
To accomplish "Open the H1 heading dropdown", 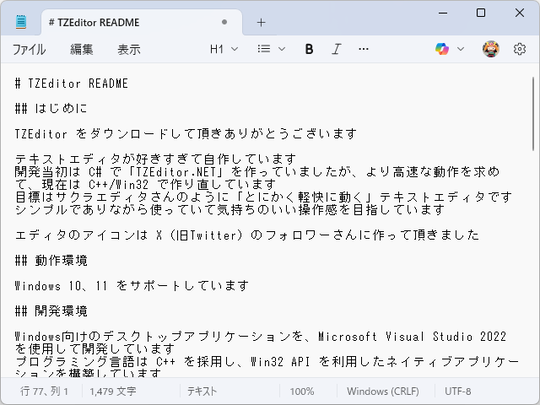I will click(224, 49).
